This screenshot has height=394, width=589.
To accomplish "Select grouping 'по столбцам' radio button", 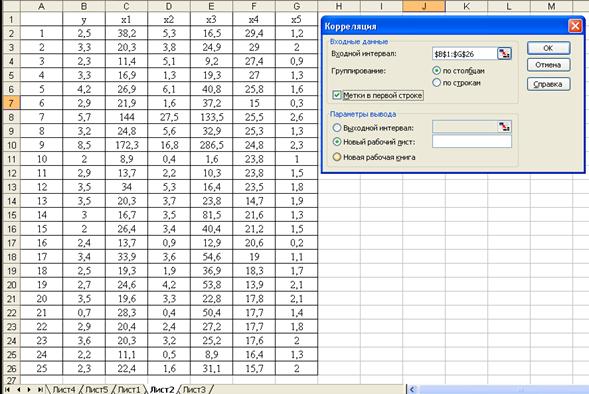I will tap(436, 70).
